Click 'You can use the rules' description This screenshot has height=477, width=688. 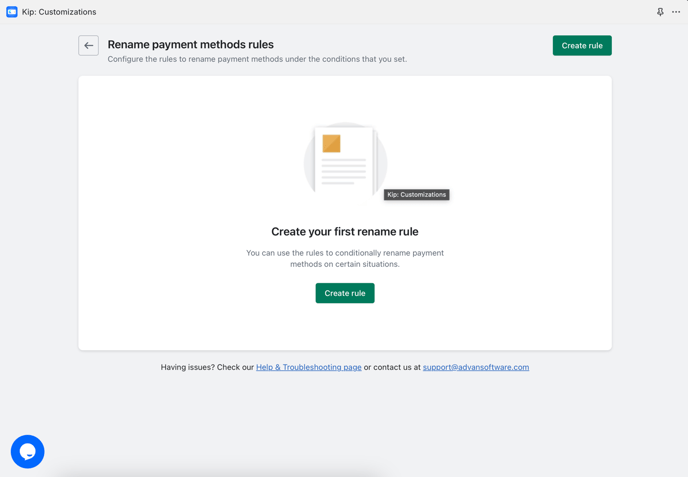point(345,258)
